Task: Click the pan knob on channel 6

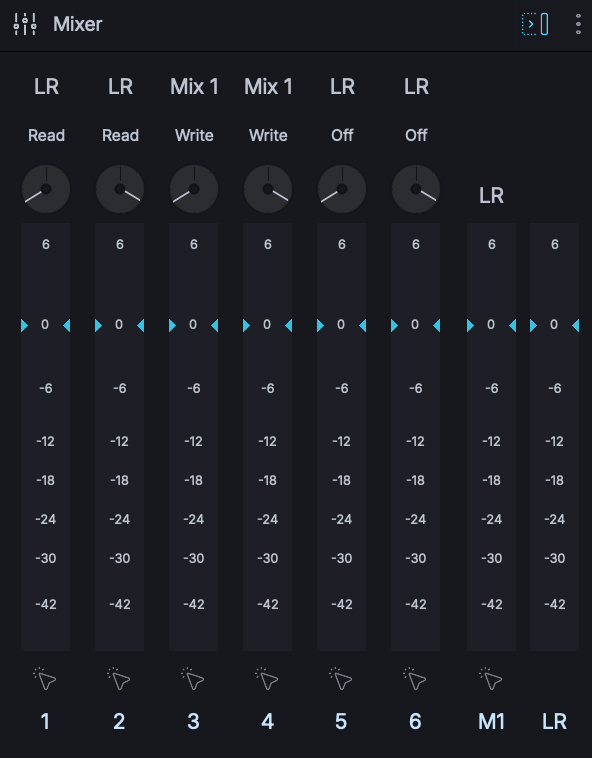Action: coord(416,189)
